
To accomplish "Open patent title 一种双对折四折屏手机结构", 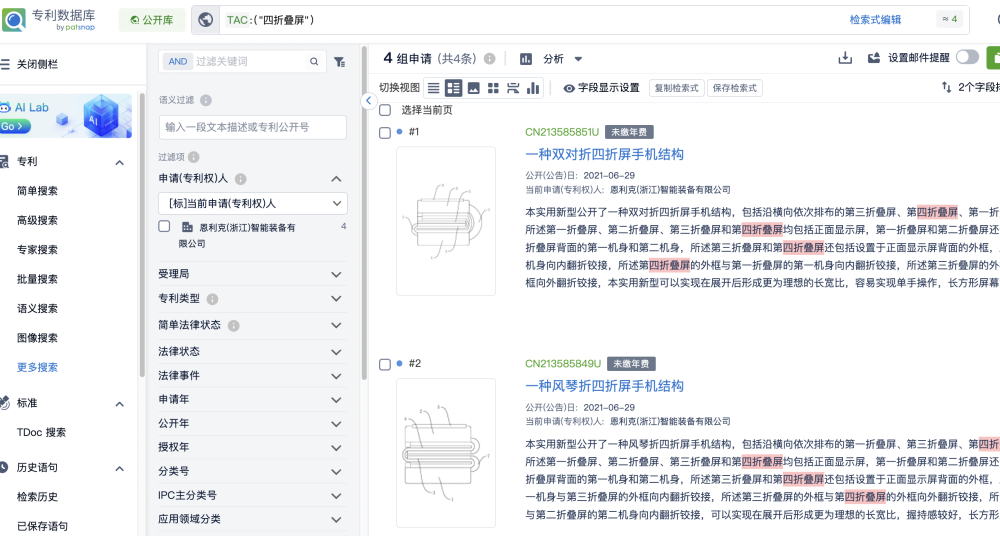I will 604,154.
